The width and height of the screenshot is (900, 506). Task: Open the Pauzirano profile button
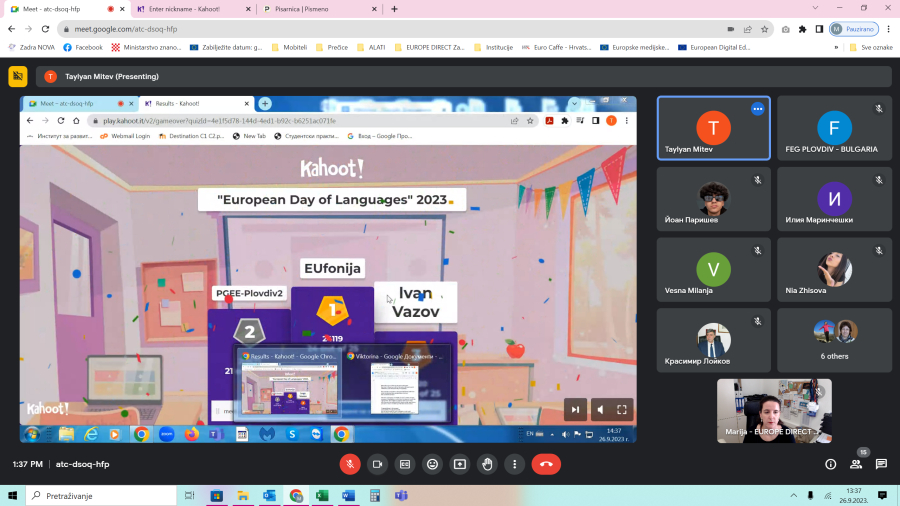coord(854,29)
